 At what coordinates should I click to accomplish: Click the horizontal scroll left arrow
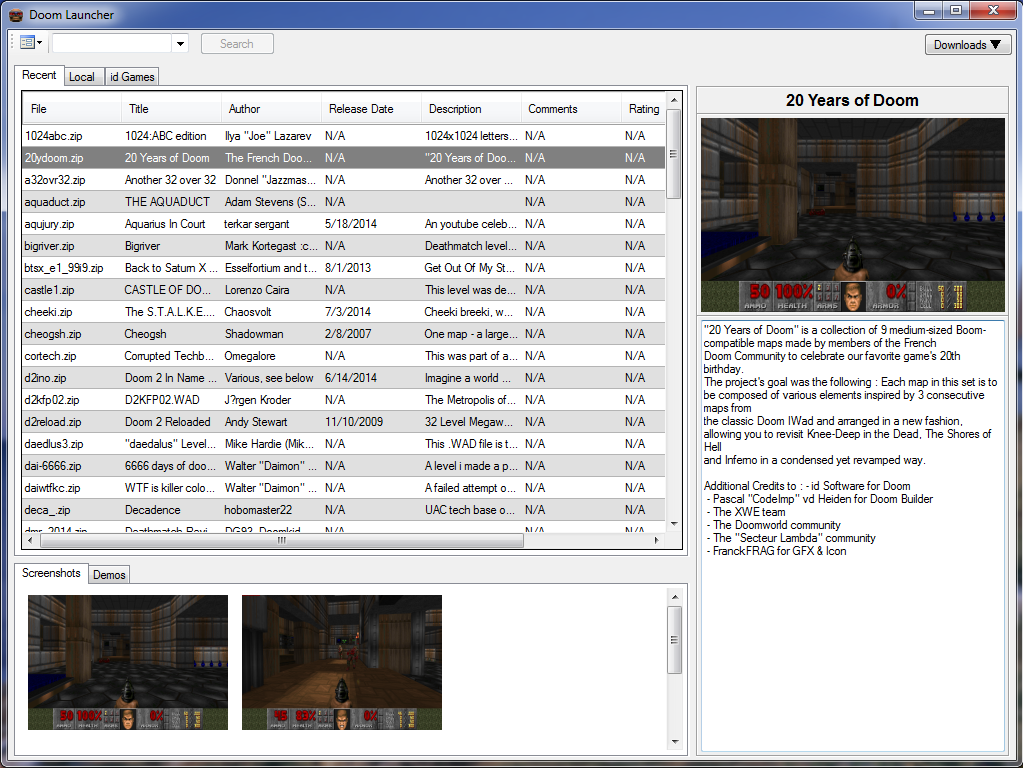click(x=30, y=540)
